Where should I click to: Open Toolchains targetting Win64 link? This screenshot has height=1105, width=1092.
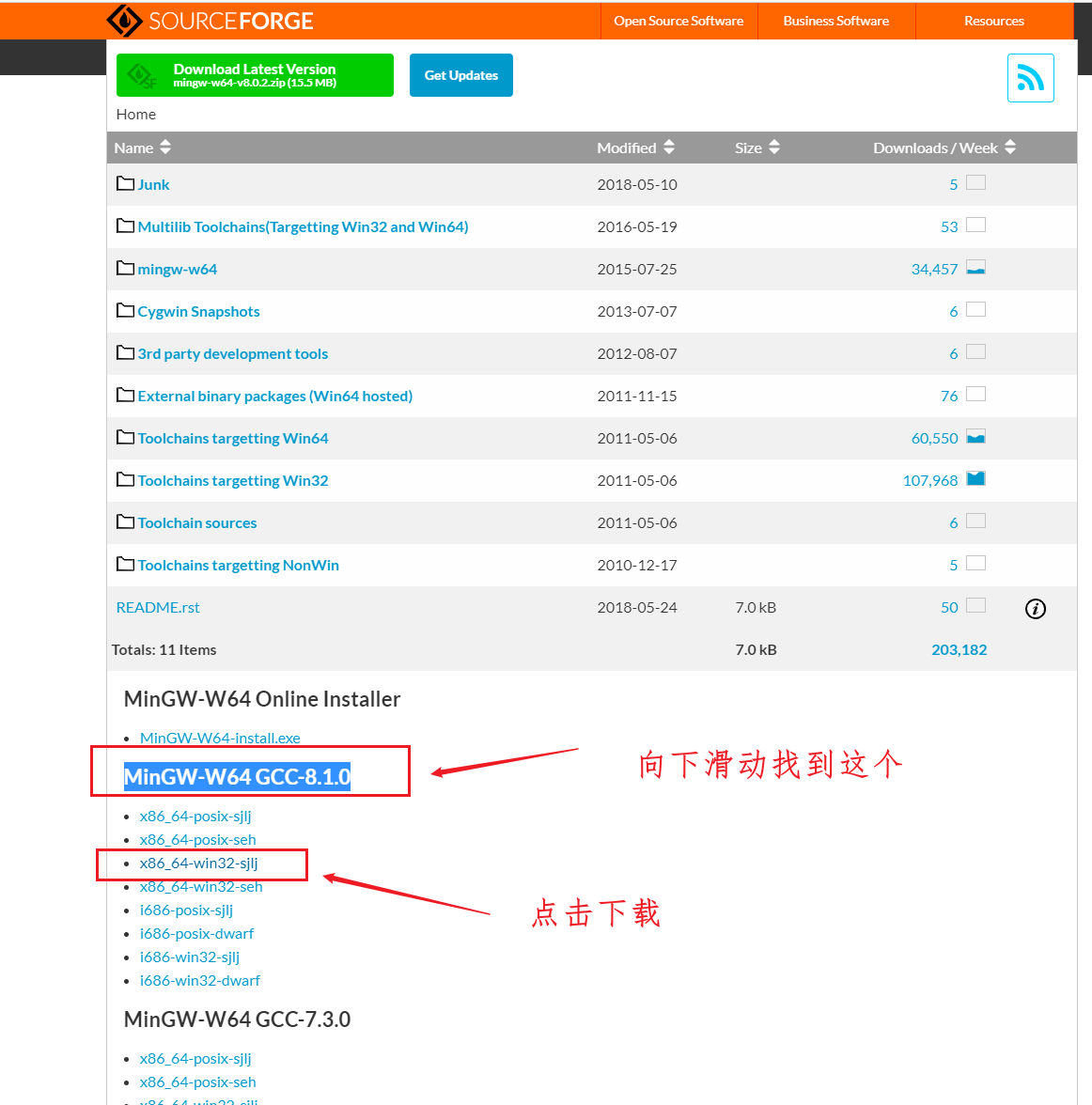pos(233,438)
